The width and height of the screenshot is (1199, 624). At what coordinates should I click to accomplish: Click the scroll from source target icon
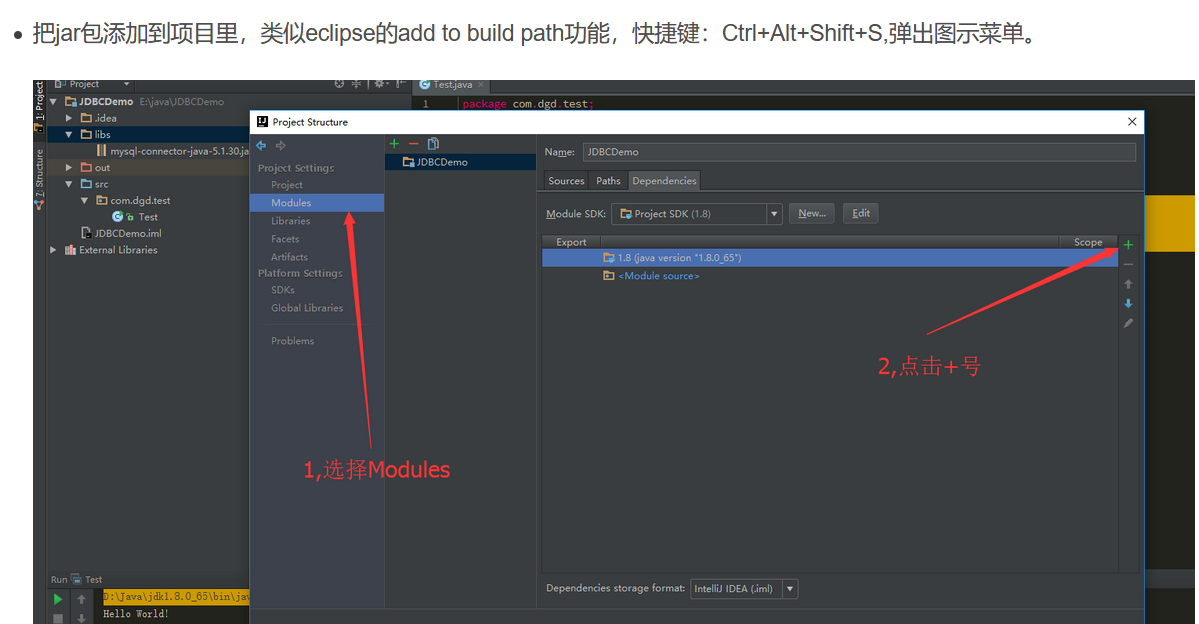(x=340, y=84)
